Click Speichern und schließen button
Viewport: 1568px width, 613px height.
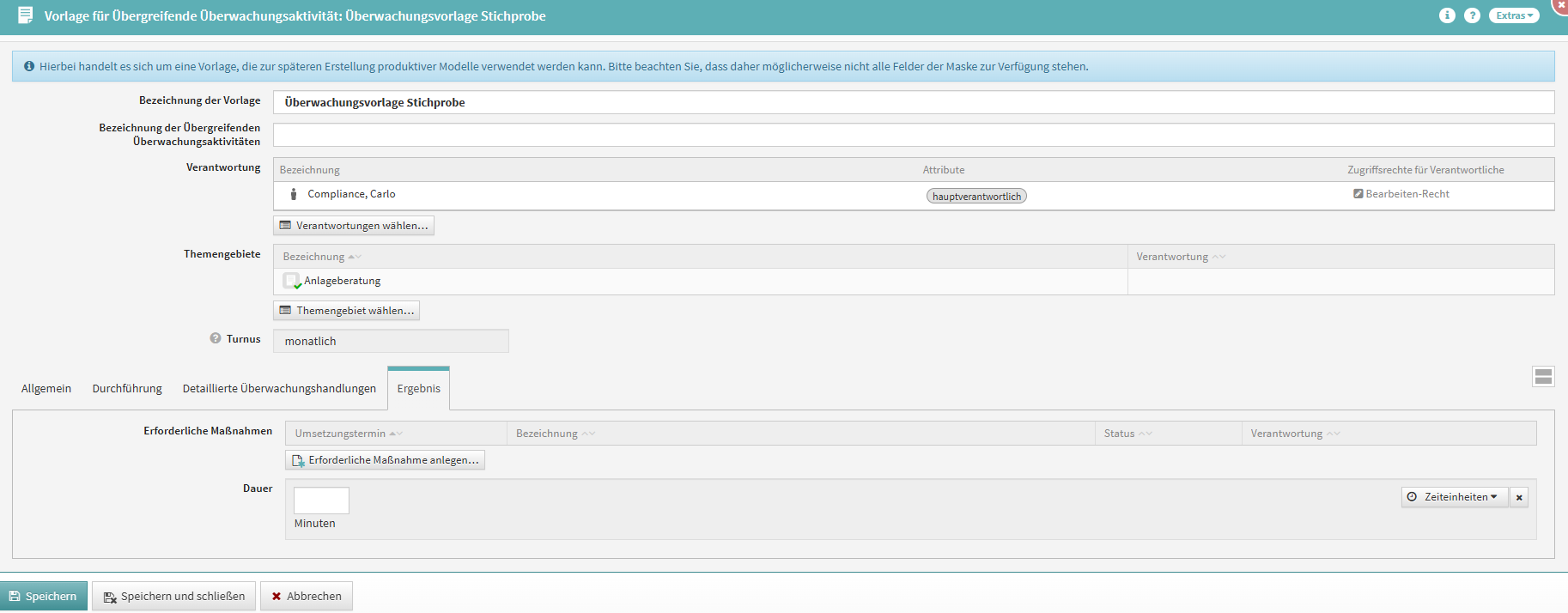pos(174,596)
